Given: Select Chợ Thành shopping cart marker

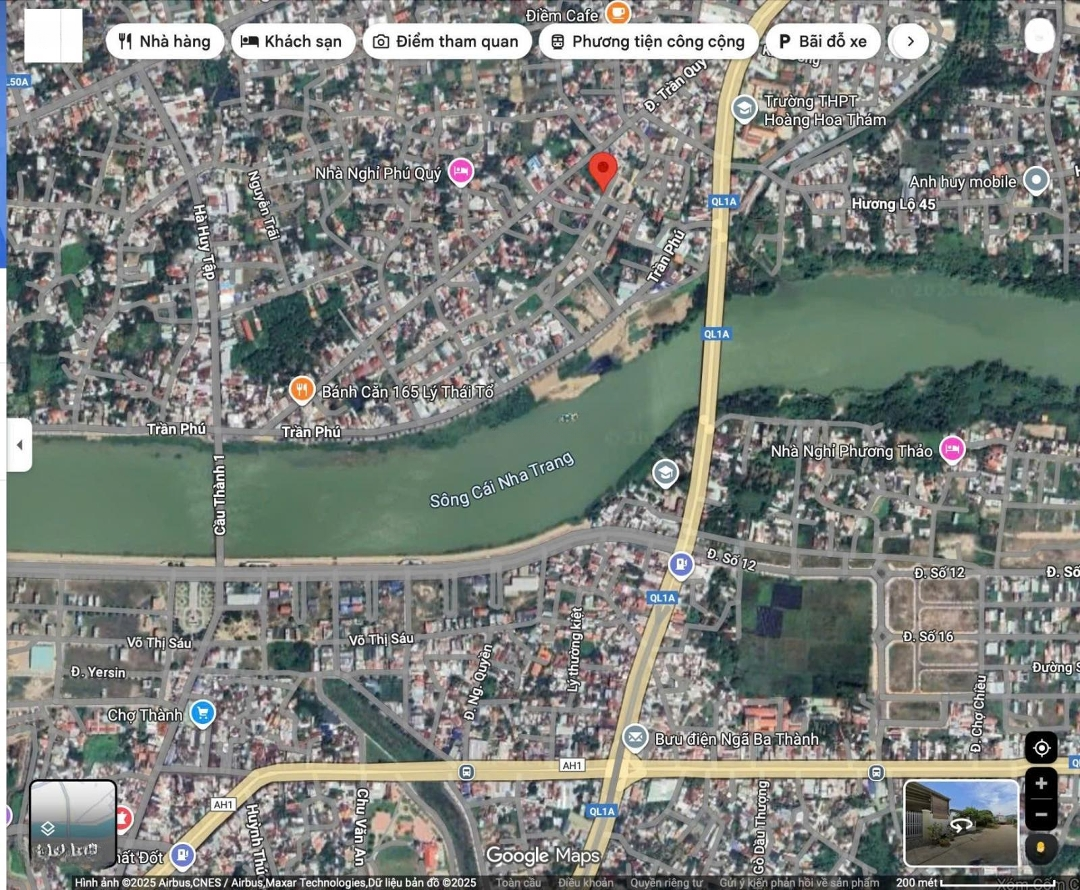Looking at the screenshot, I should pos(203,714).
